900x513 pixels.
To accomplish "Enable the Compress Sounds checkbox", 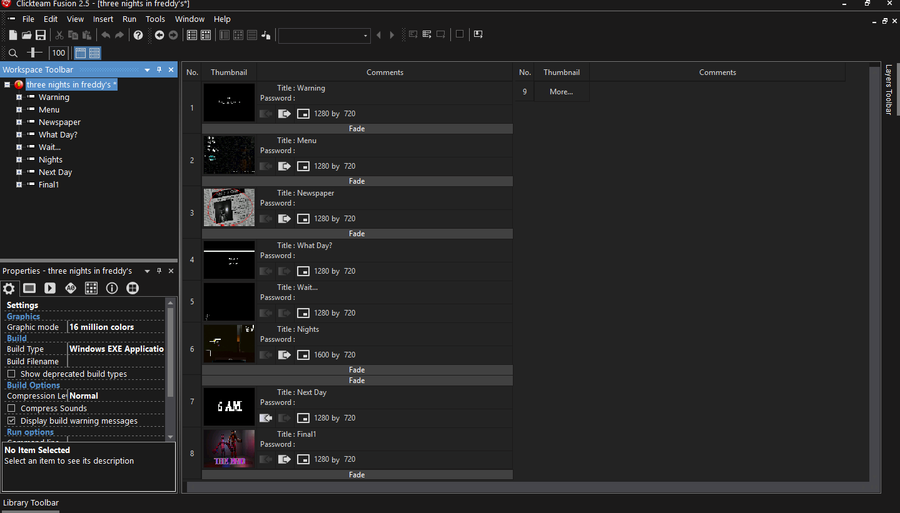I will tap(11, 408).
